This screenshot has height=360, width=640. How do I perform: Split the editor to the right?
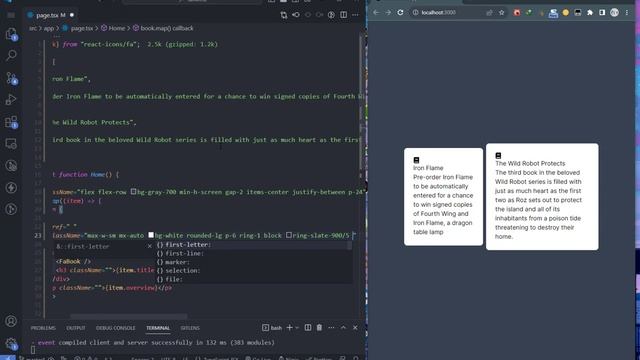point(344,15)
